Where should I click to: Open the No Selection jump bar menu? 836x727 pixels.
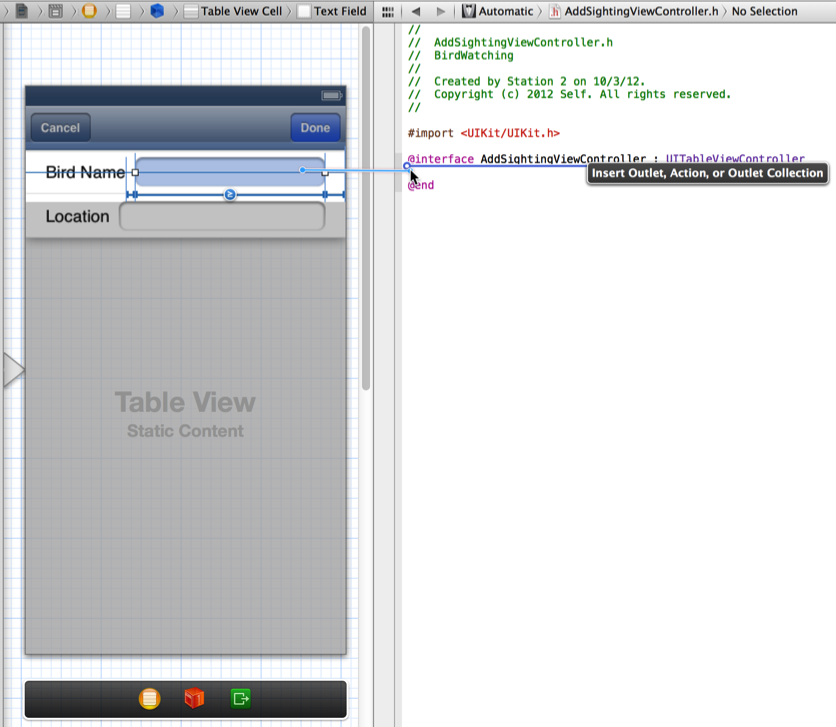(764, 11)
